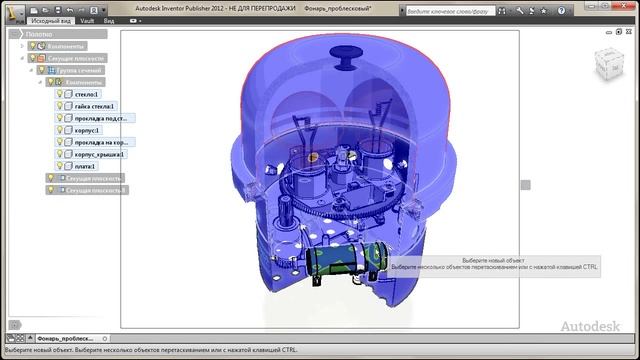The height and width of the screenshot is (360, 640).
Task: Click the user profile icon in quick access toolbar
Action: point(94,10)
